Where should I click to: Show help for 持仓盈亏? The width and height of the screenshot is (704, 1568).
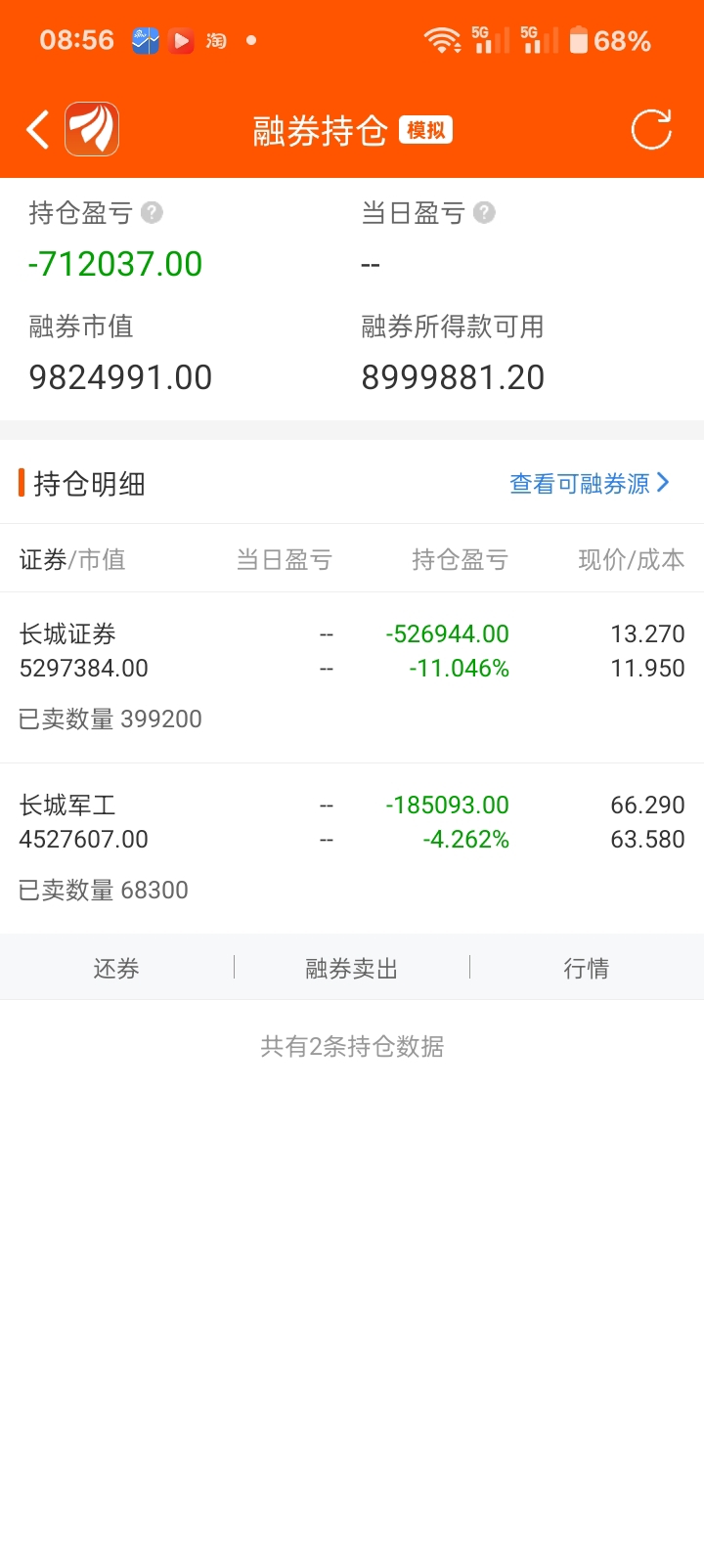point(152,212)
